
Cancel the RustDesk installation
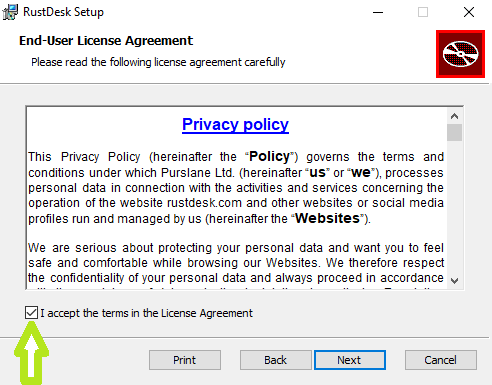(x=441, y=360)
